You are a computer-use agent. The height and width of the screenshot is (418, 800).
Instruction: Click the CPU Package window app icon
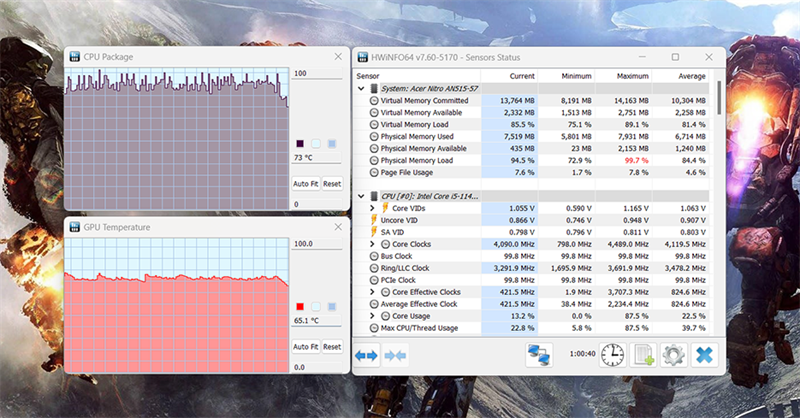click(x=75, y=57)
